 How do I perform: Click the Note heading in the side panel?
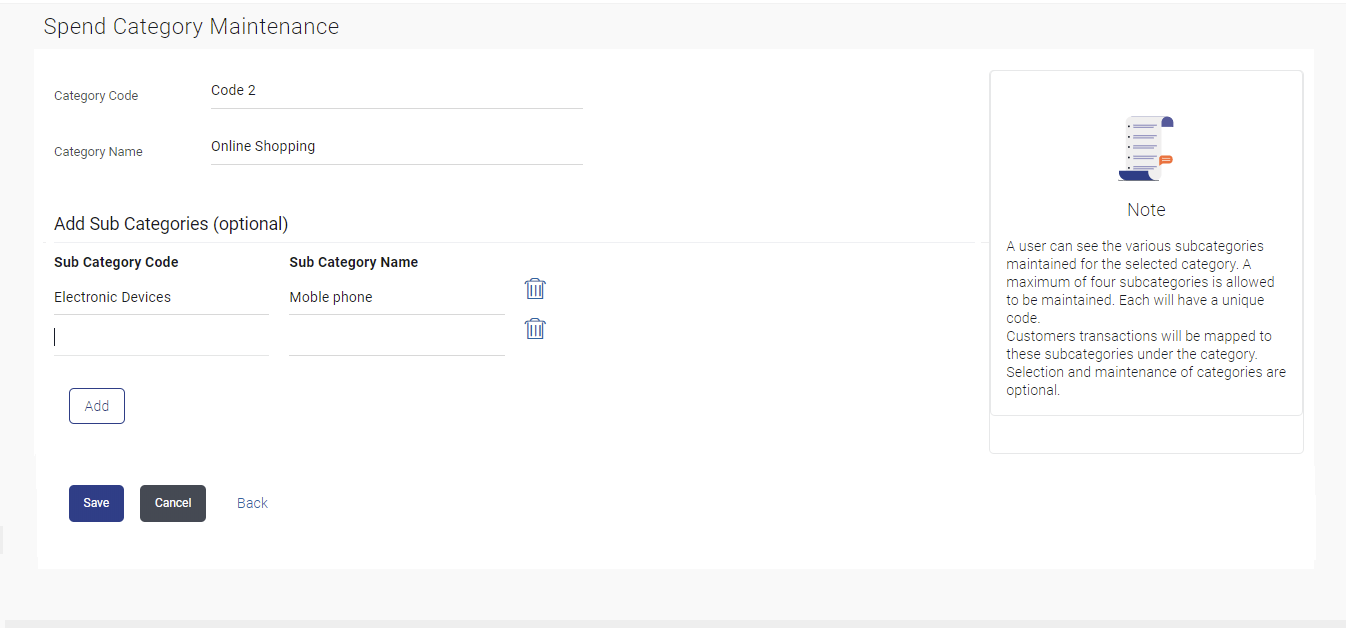(1146, 210)
